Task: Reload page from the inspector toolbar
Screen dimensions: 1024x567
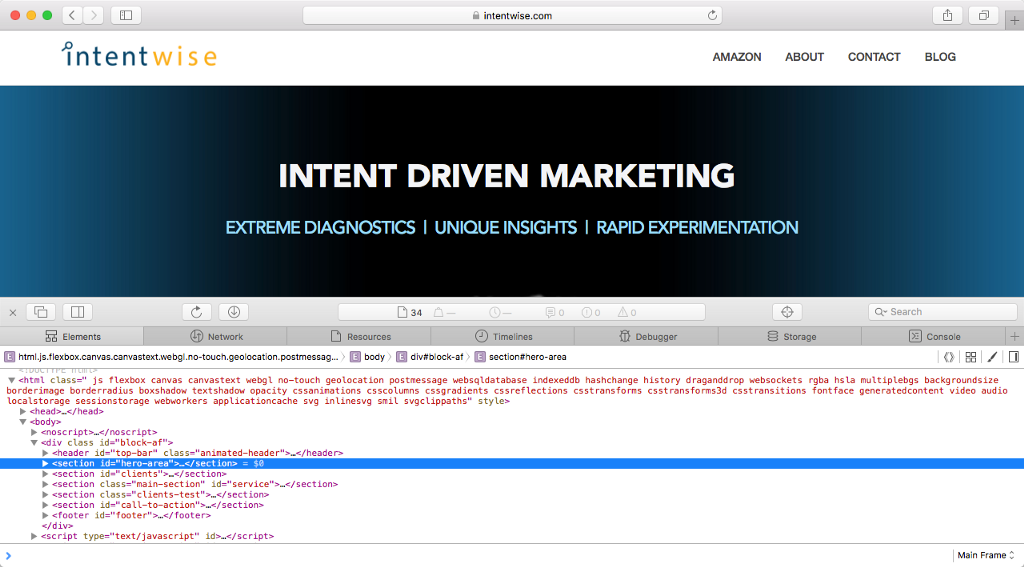Action: 197,312
